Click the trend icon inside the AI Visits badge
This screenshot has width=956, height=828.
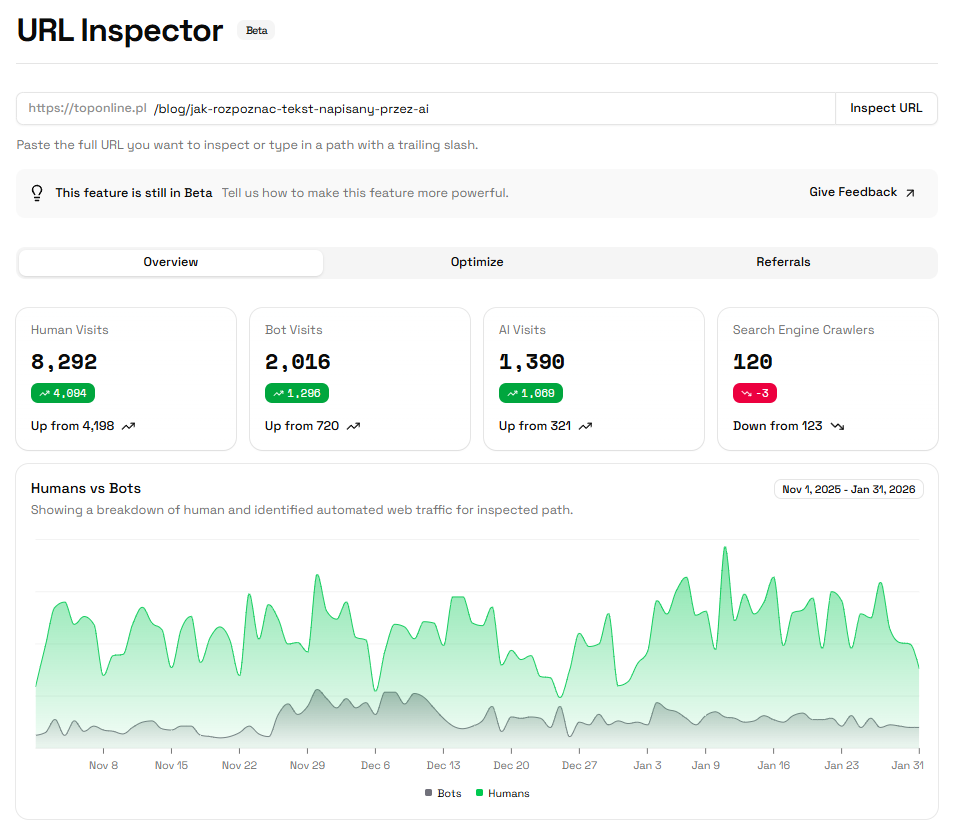click(512, 393)
